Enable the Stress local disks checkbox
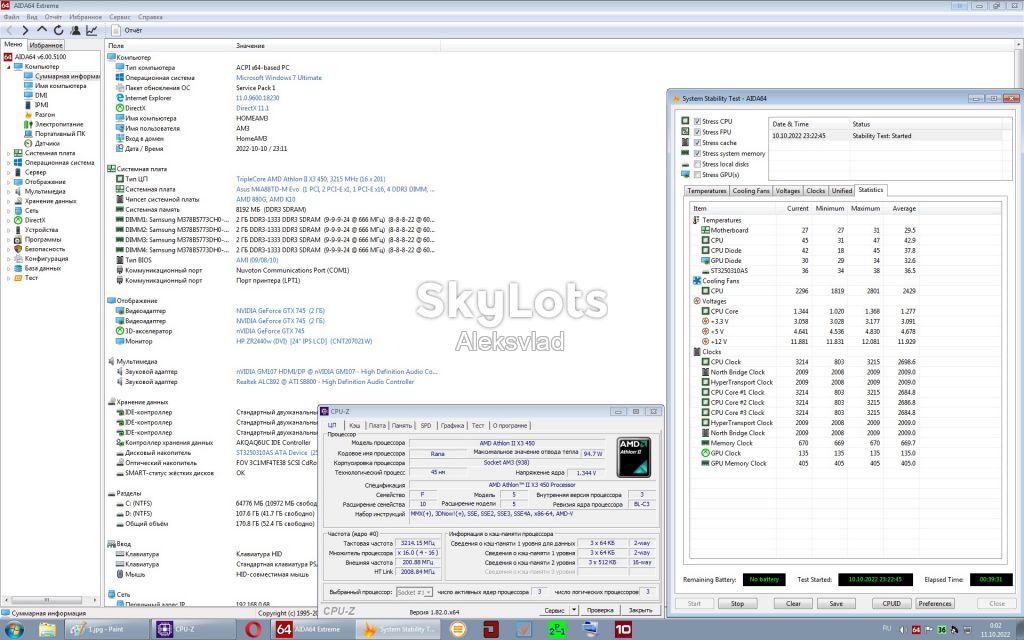Viewport: 1024px width, 640px height. click(697, 164)
